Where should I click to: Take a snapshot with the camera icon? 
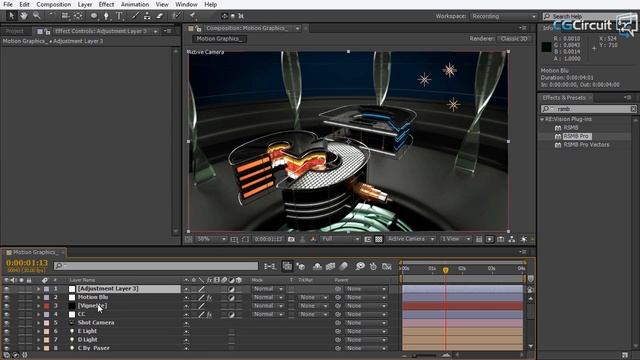coord(291,239)
